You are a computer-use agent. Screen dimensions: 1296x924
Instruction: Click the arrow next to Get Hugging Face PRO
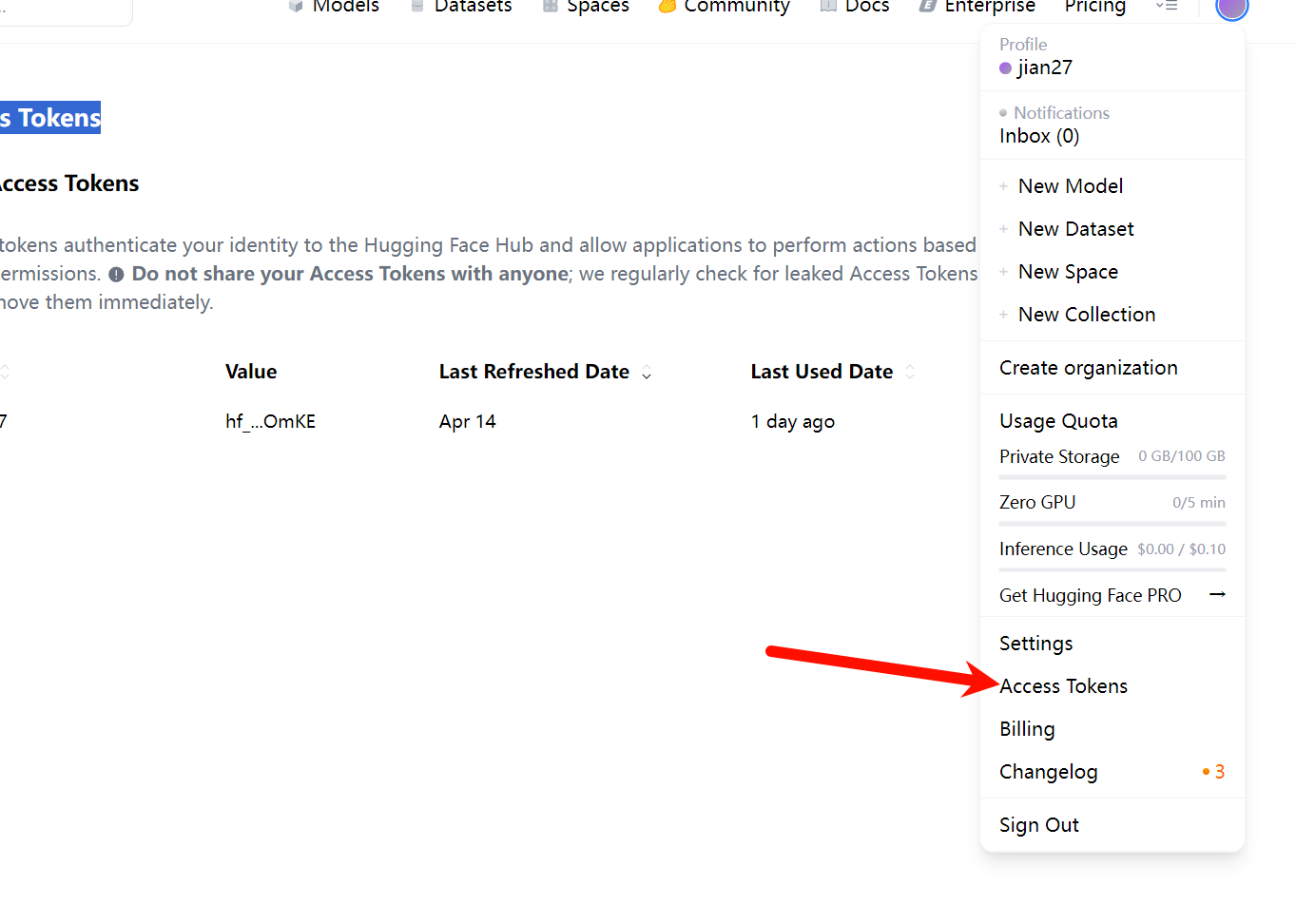click(x=1217, y=595)
